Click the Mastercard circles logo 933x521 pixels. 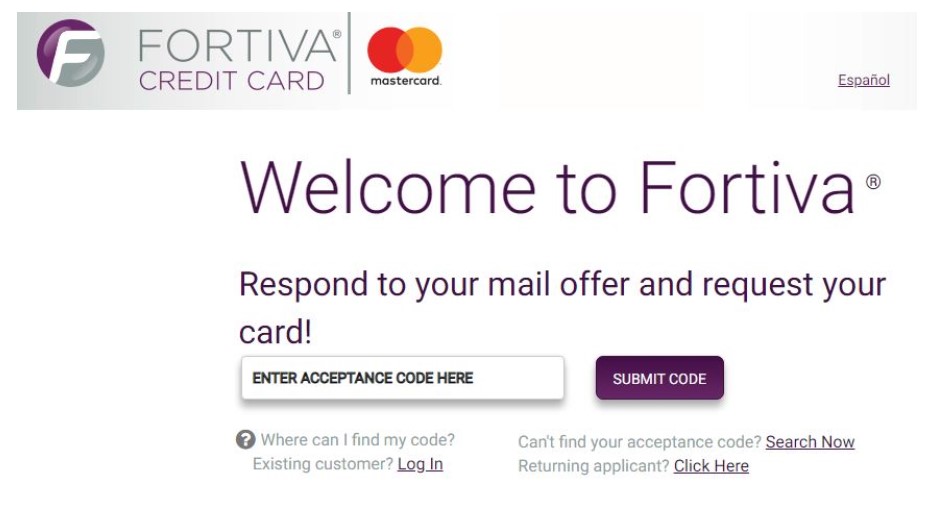pyautogui.click(x=405, y=49)
